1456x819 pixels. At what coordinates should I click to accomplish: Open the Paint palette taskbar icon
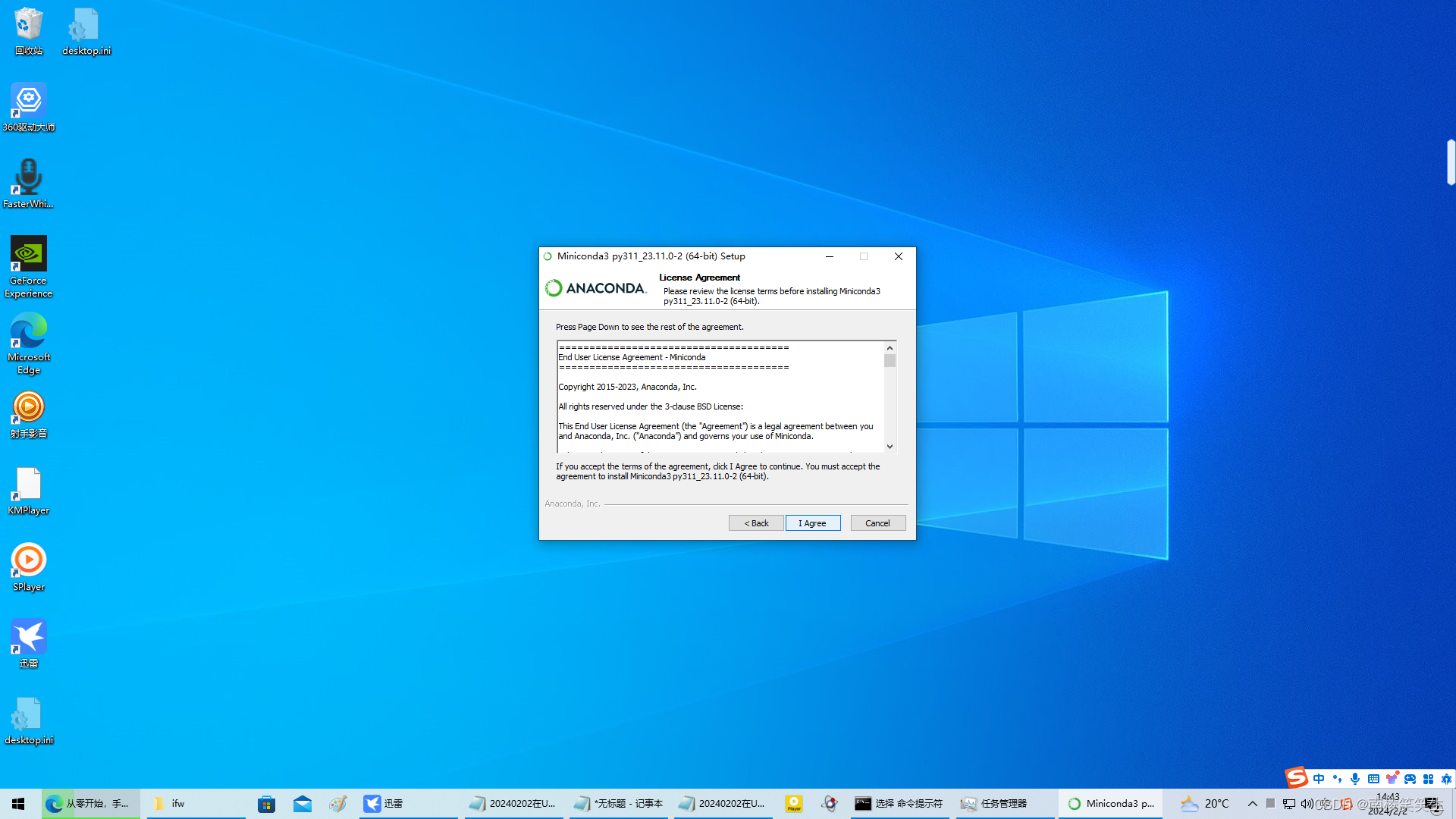click(x=338, y=804)
